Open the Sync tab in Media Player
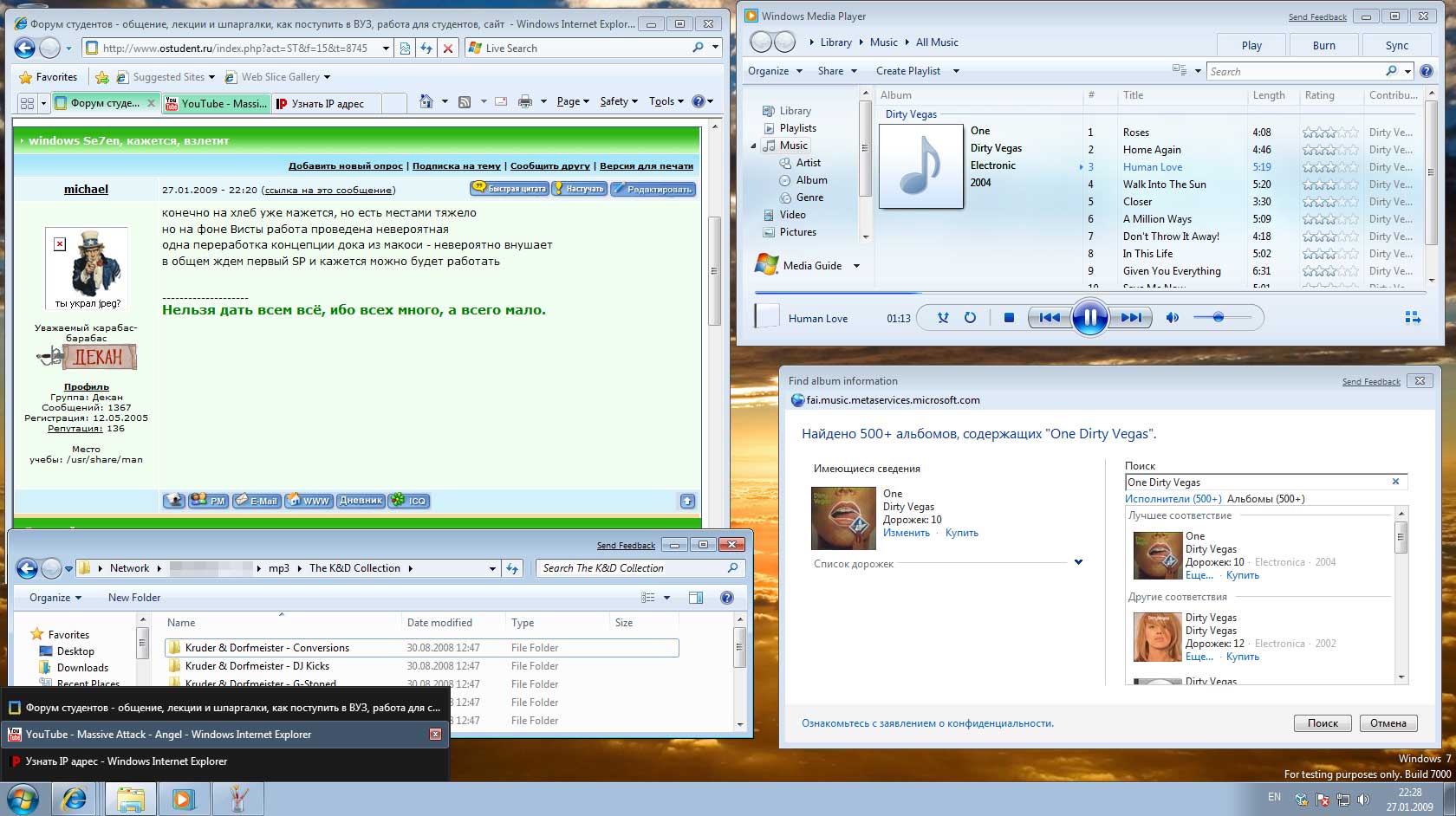This screenshot has height=816, width=1456. [x=1397, y=45]
